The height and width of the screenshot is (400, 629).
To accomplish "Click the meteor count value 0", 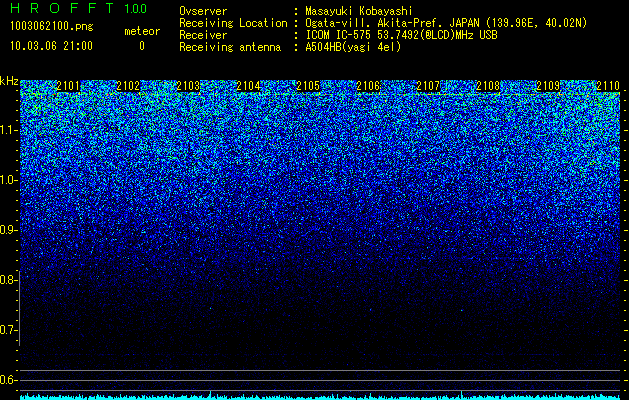I will (142, 46).
